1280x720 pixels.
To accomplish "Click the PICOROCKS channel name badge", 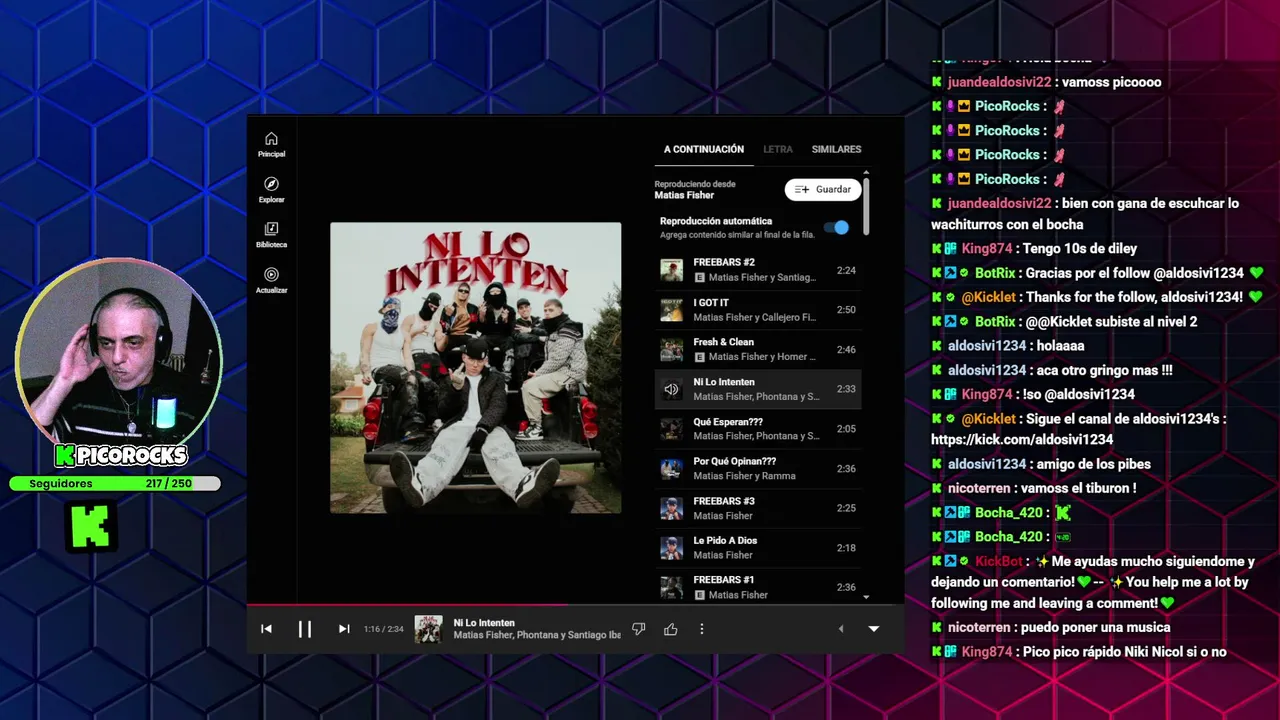I will pyautogui.click(x=121, y=456).
